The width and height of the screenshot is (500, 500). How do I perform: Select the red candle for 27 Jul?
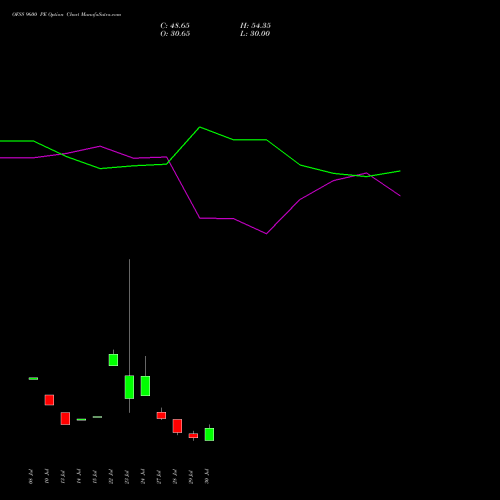pyautogui.click(x=161, y=415)
